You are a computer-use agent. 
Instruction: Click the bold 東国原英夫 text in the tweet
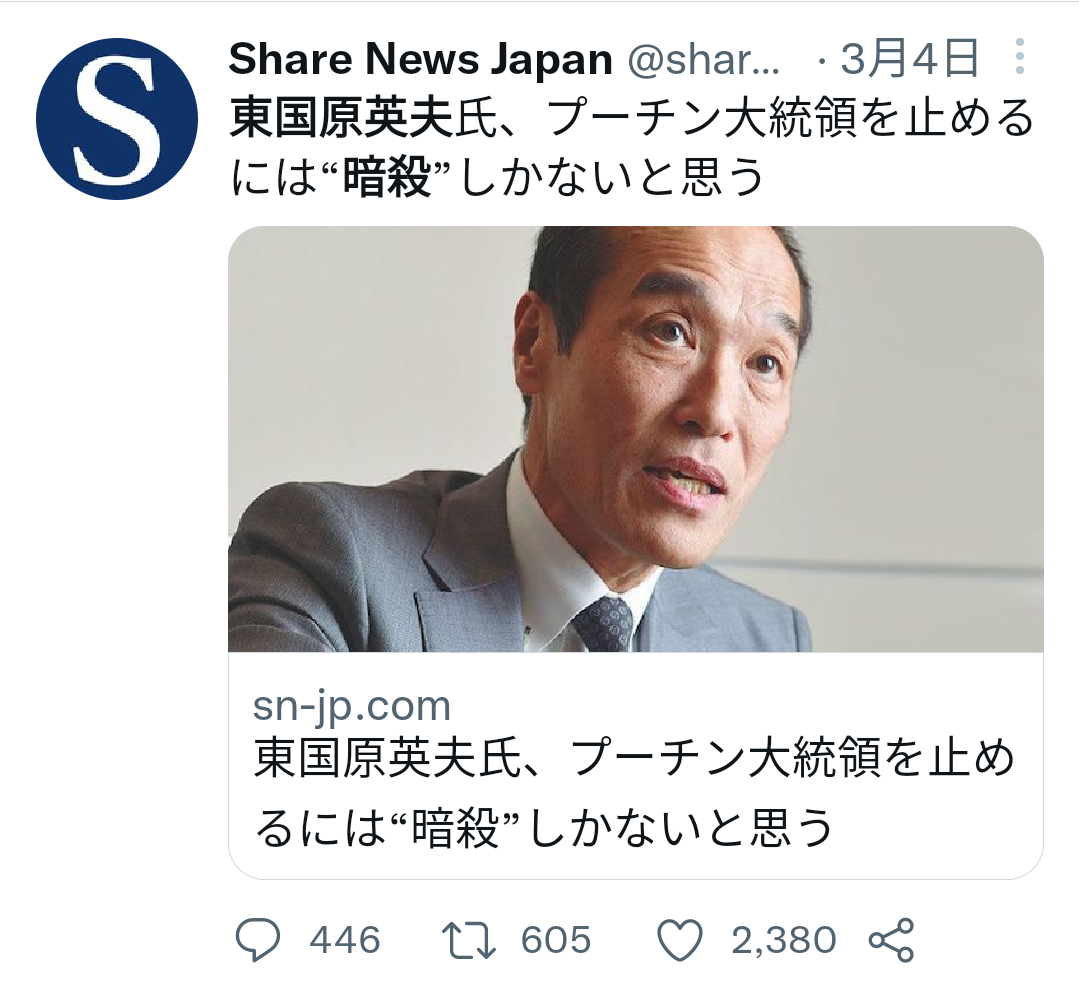[341, 118]
